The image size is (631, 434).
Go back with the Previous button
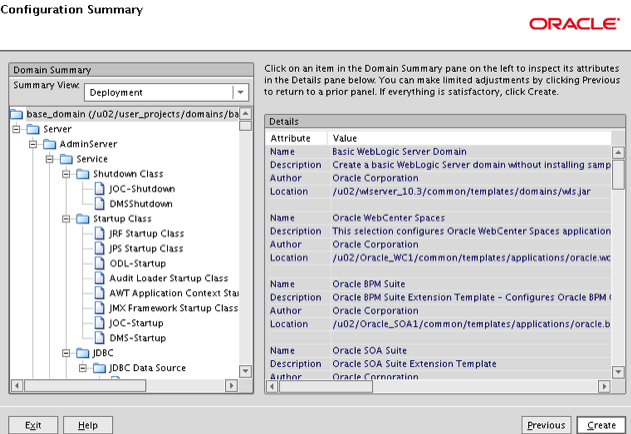546,425
